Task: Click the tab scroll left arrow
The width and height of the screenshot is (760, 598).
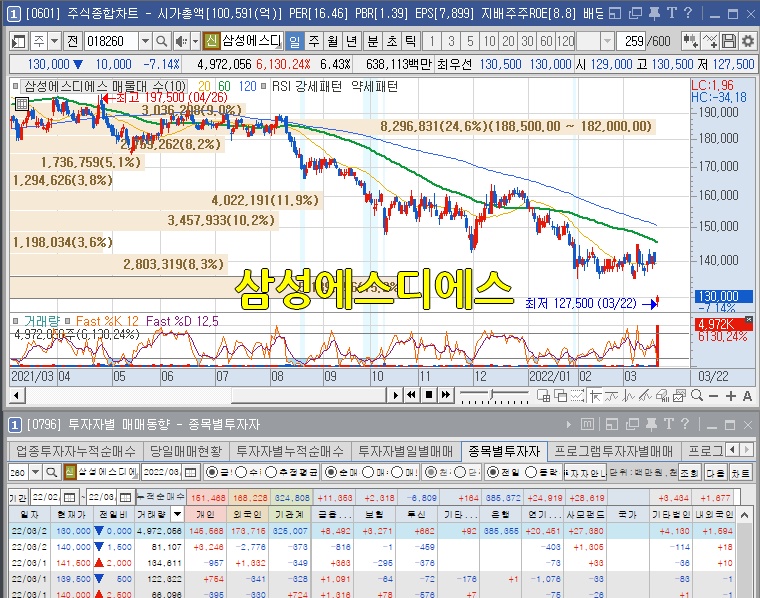Action: pyautogui.click(x=732, y=450)
